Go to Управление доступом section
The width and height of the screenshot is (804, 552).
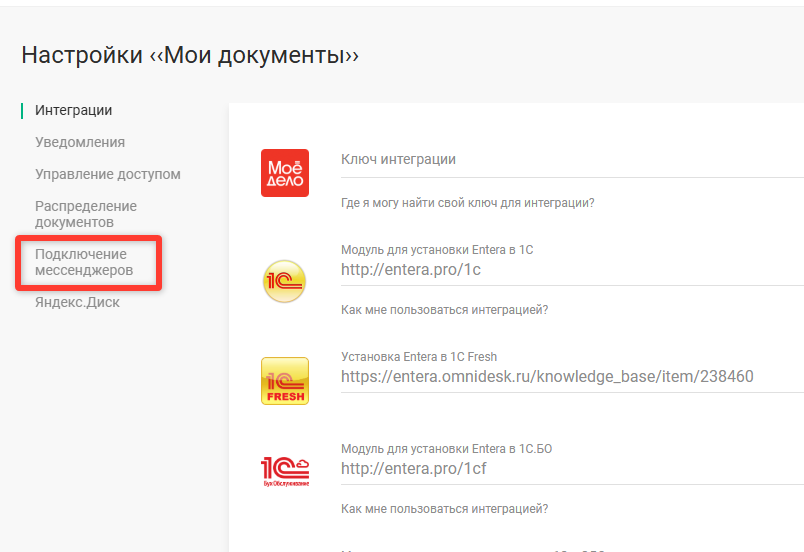108,174
